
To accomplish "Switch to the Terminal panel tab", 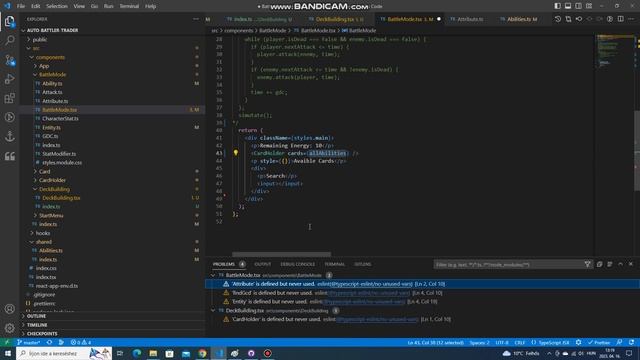I will point(334,264).
